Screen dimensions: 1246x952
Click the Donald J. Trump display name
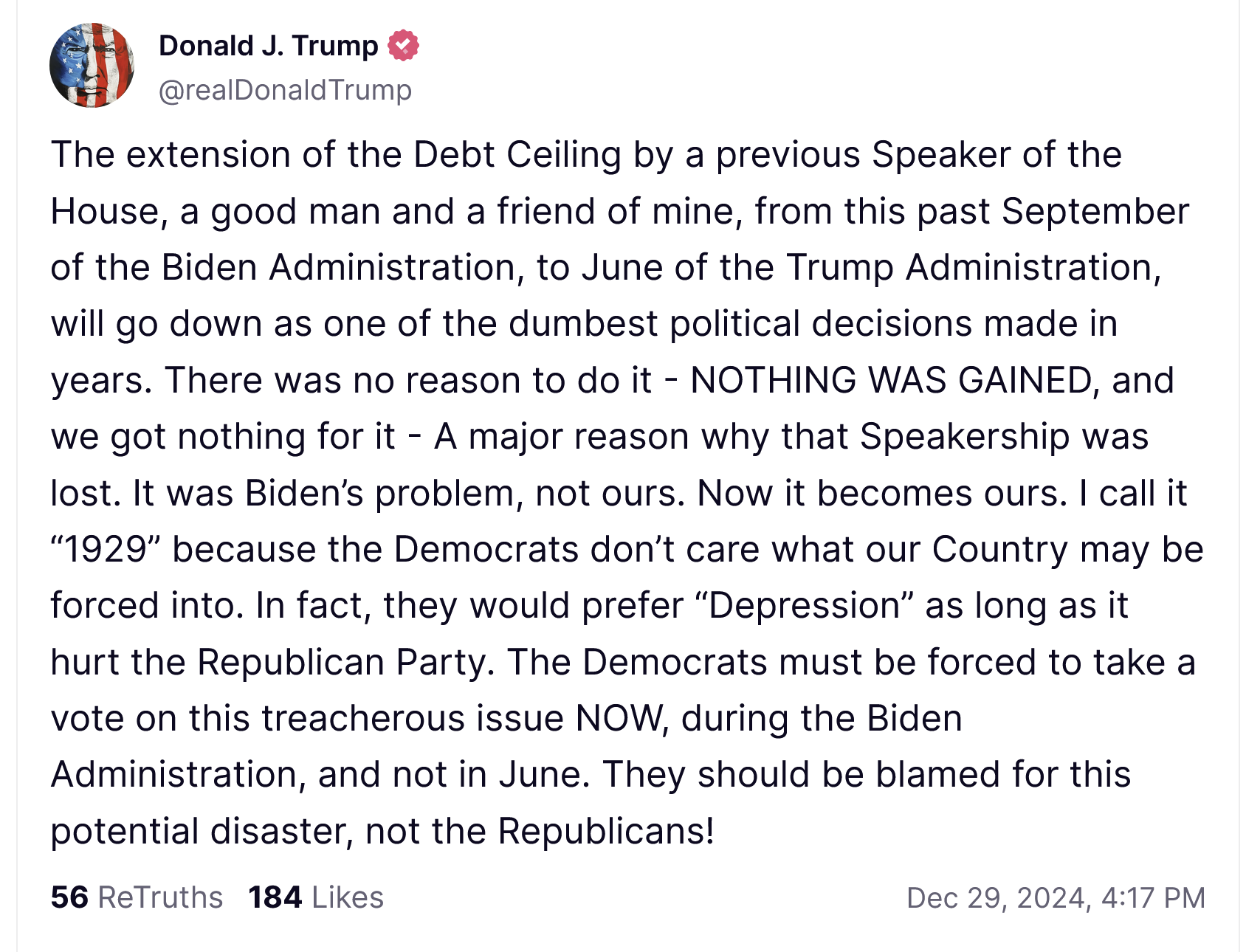point(268,46)
